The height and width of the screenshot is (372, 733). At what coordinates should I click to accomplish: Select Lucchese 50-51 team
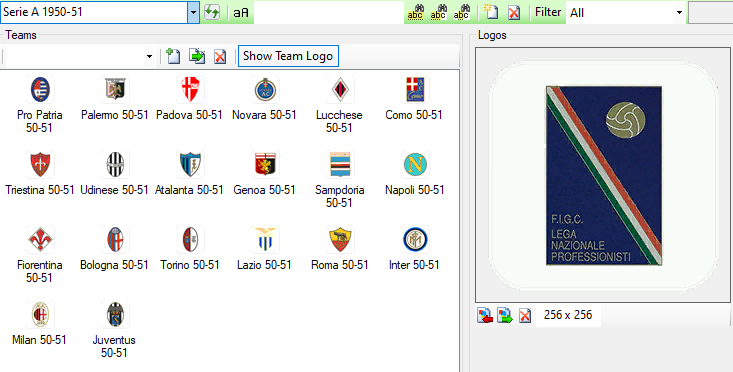click(x=339, y=105)
